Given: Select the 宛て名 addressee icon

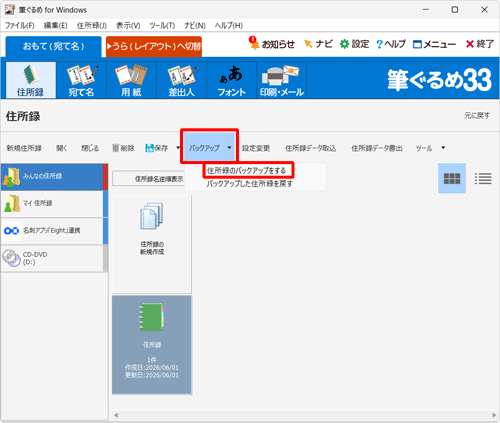Looking at the screenshot, I should pos(81,80).
